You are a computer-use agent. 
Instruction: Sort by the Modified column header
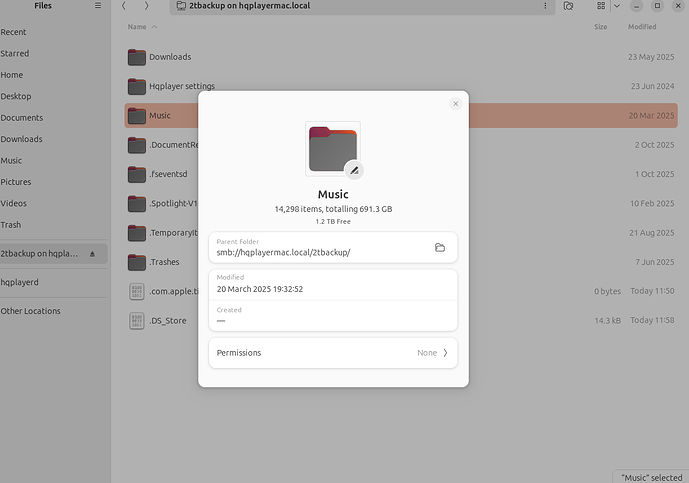tap(642, 27)
